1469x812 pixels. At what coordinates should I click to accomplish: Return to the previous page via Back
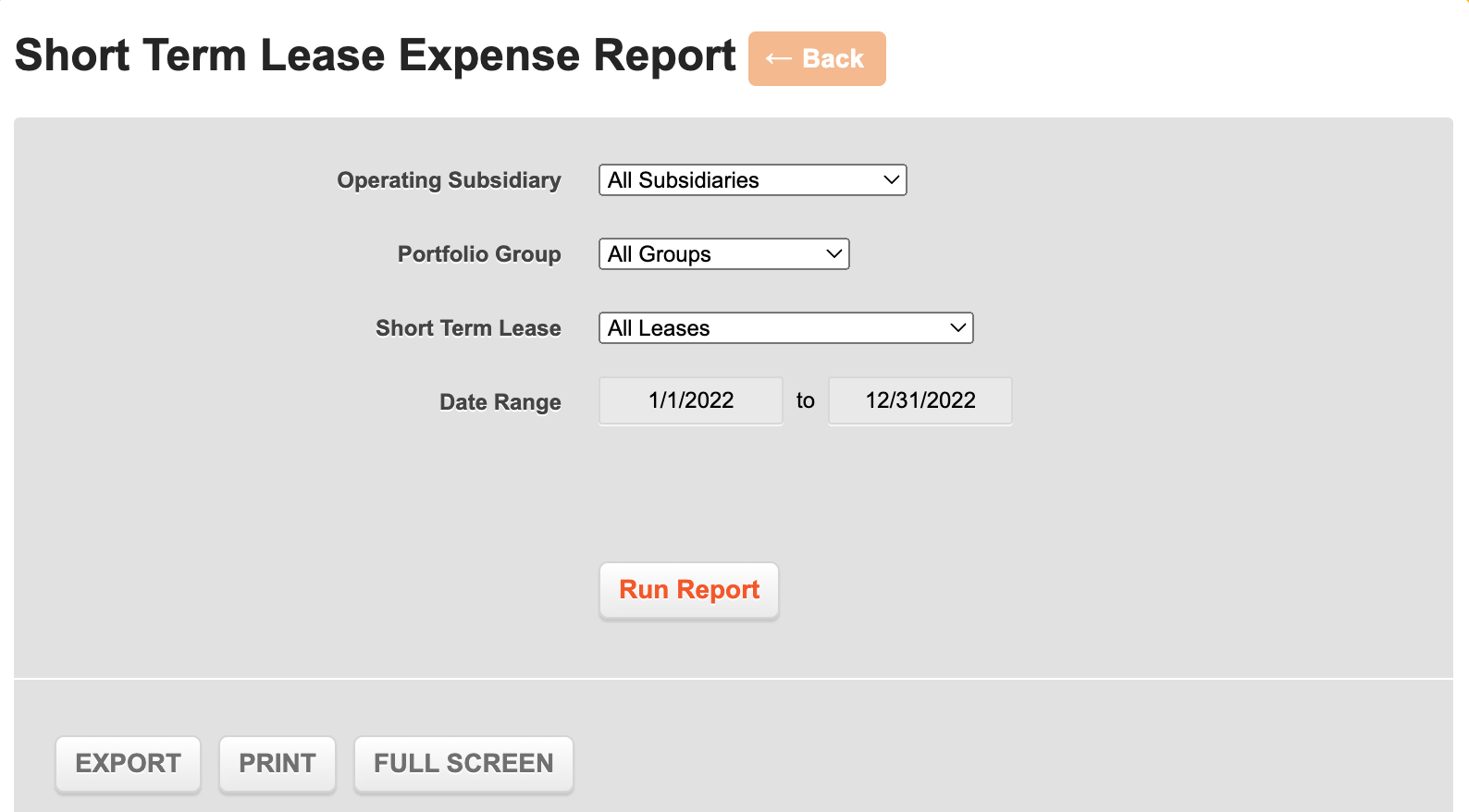817,58
